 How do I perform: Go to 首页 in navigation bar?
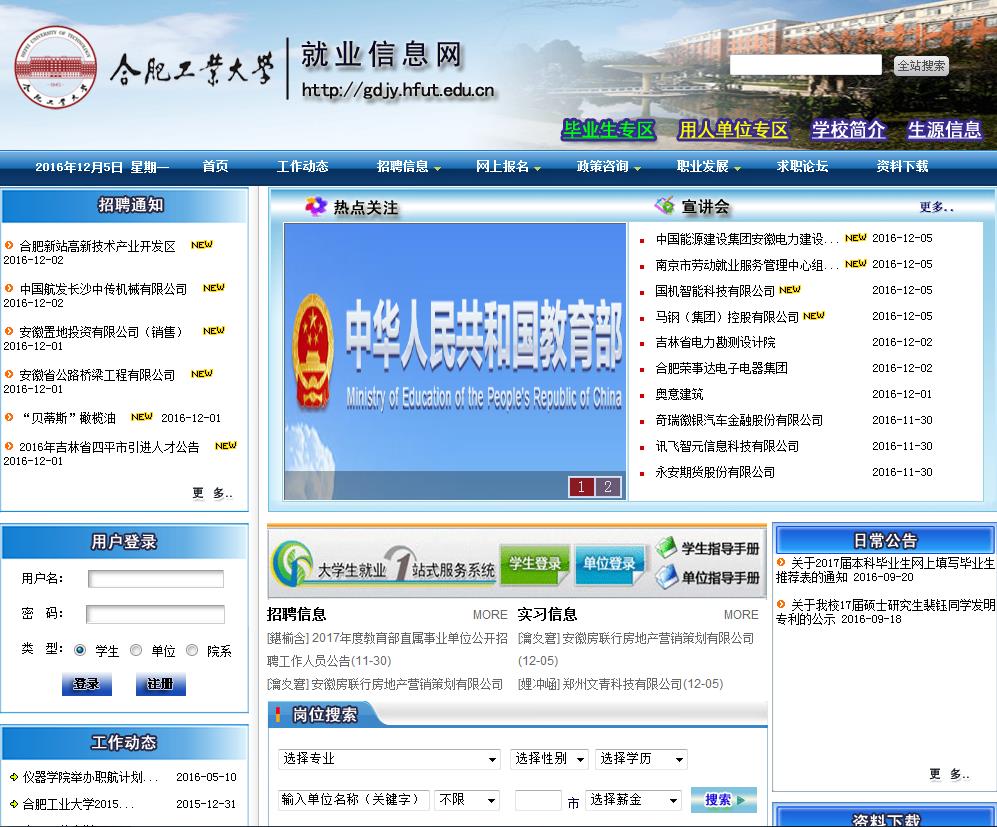[x=216, y=167]
